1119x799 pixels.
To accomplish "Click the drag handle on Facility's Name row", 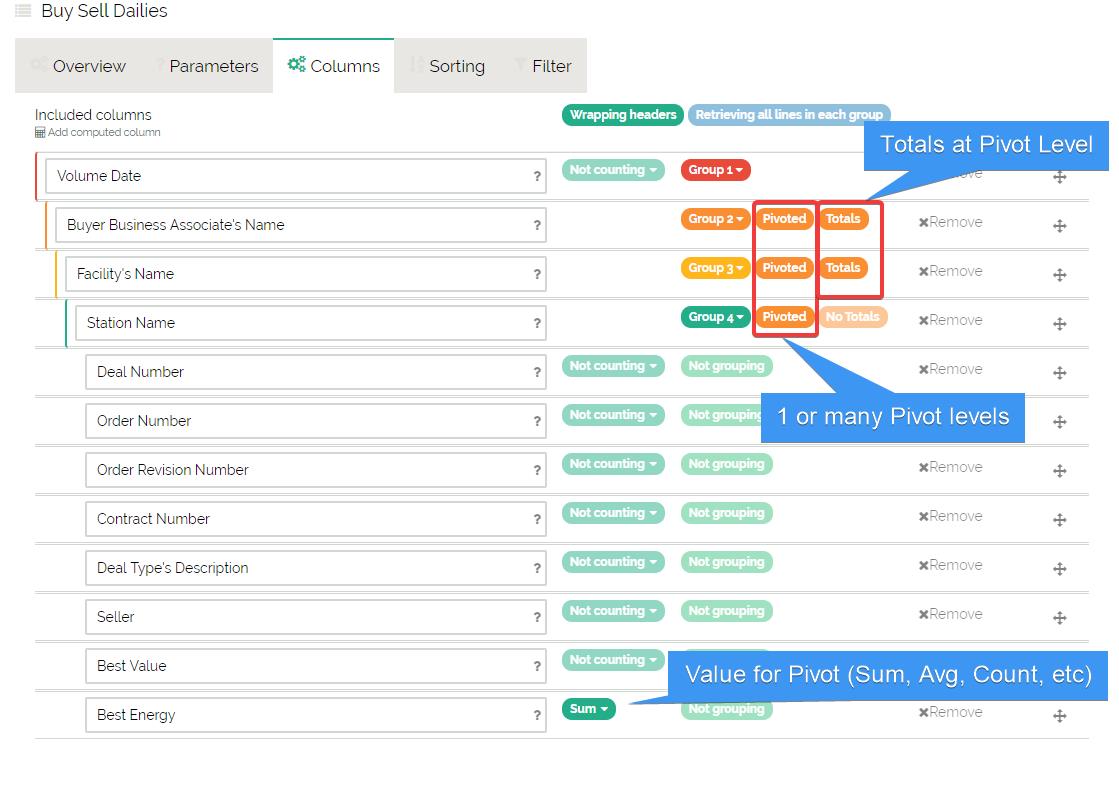I will tap(1059, 275).
